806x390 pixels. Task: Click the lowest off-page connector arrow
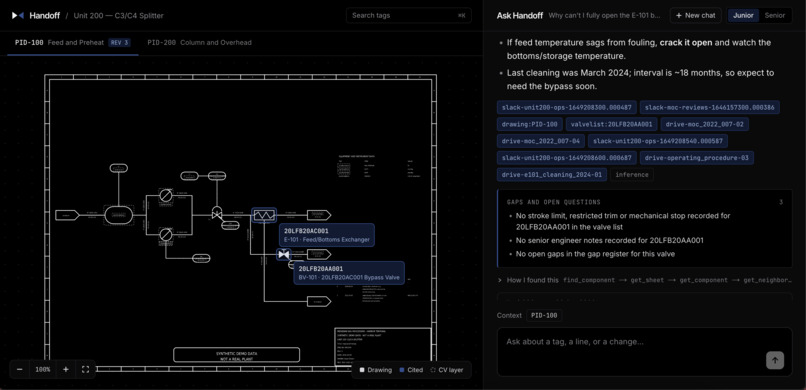(319, 302)
